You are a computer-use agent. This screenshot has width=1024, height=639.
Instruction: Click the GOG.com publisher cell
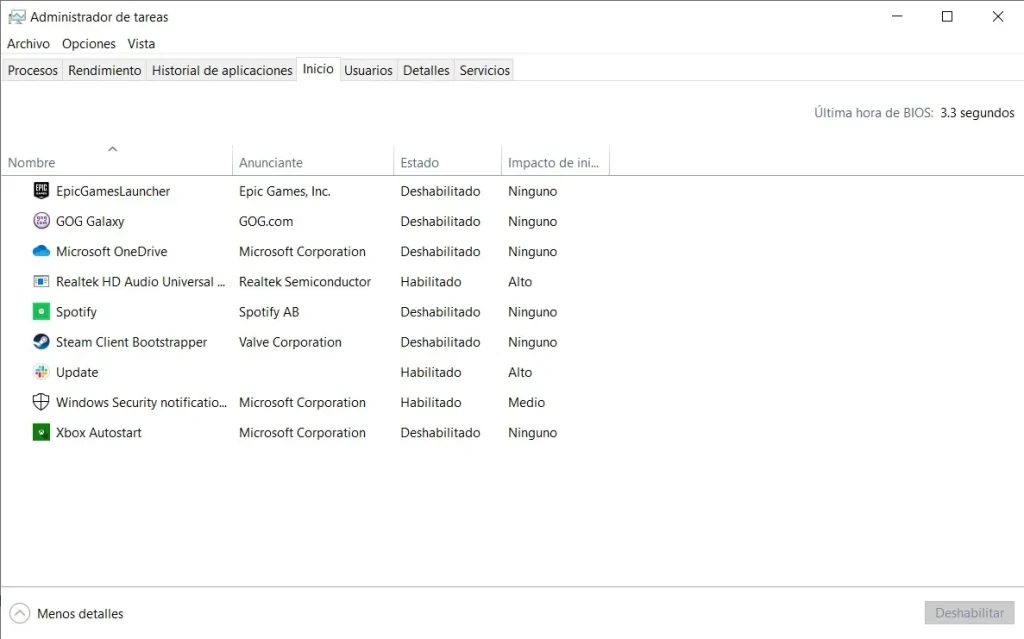pos(266,221)
